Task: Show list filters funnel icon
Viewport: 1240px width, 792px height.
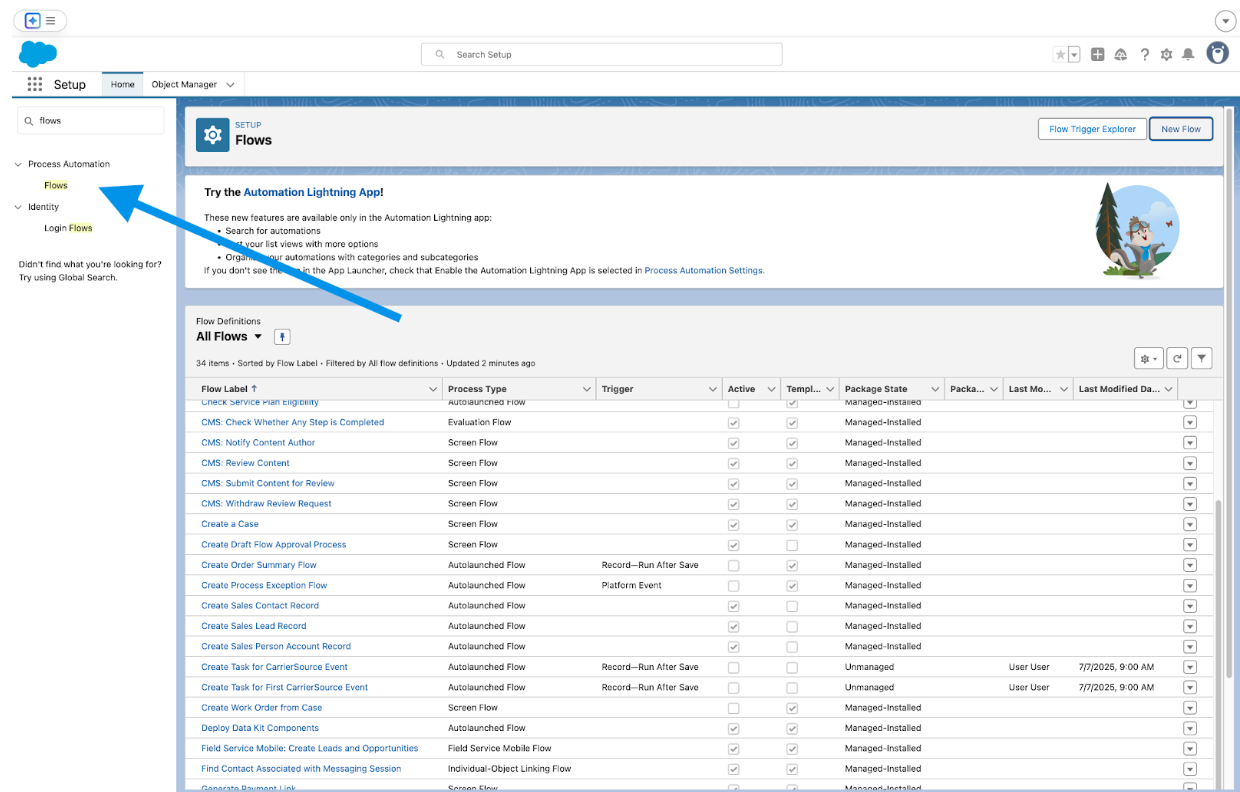Action: point(1202,358)
